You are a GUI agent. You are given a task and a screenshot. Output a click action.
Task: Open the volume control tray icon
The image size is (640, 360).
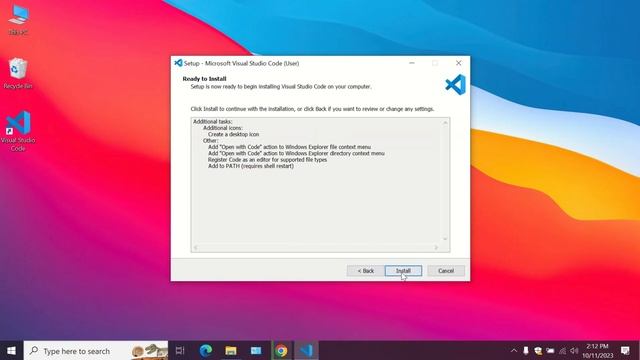(x=575, y=351)
